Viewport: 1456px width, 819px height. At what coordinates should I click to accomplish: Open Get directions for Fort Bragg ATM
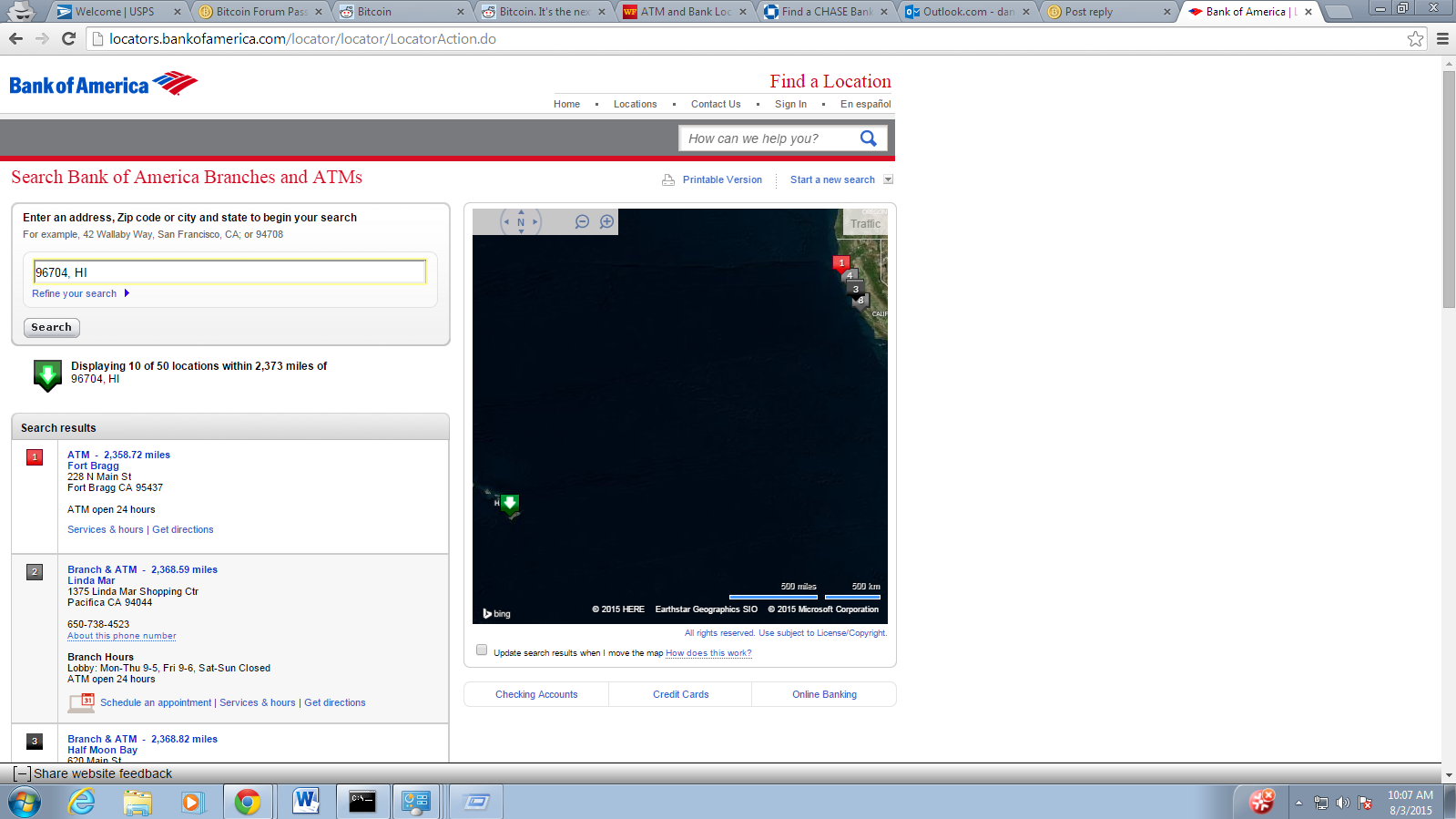click(x=183, y=529)
